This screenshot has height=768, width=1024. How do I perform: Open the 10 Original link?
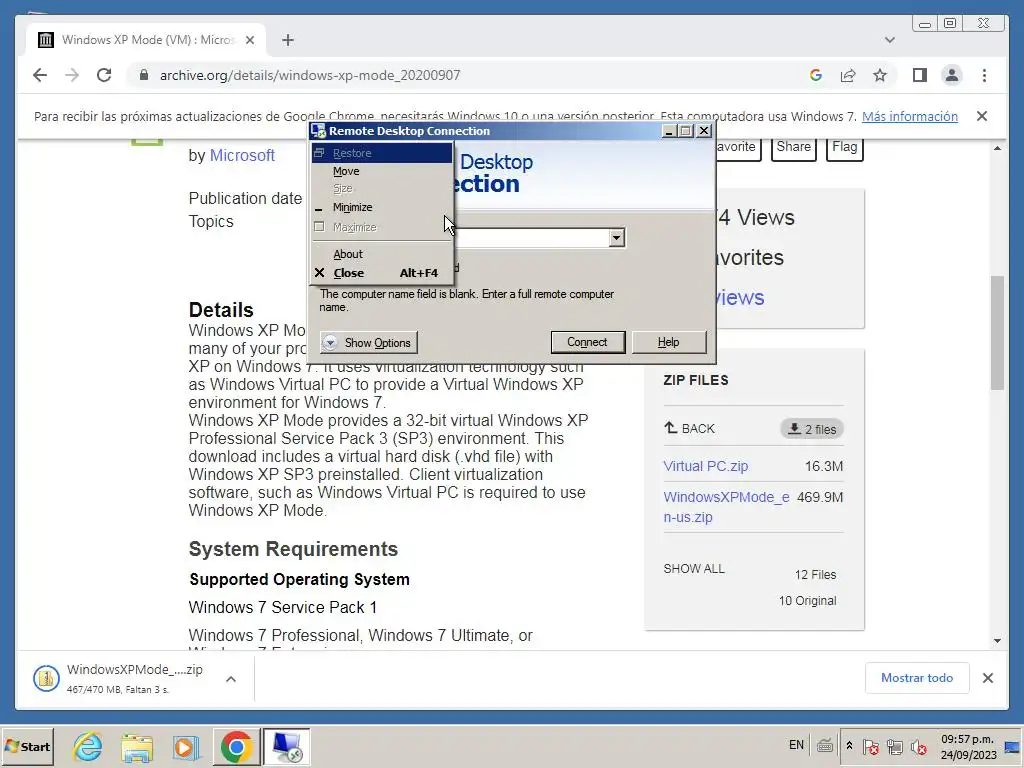pyautogui.click(x=807, y=601)
